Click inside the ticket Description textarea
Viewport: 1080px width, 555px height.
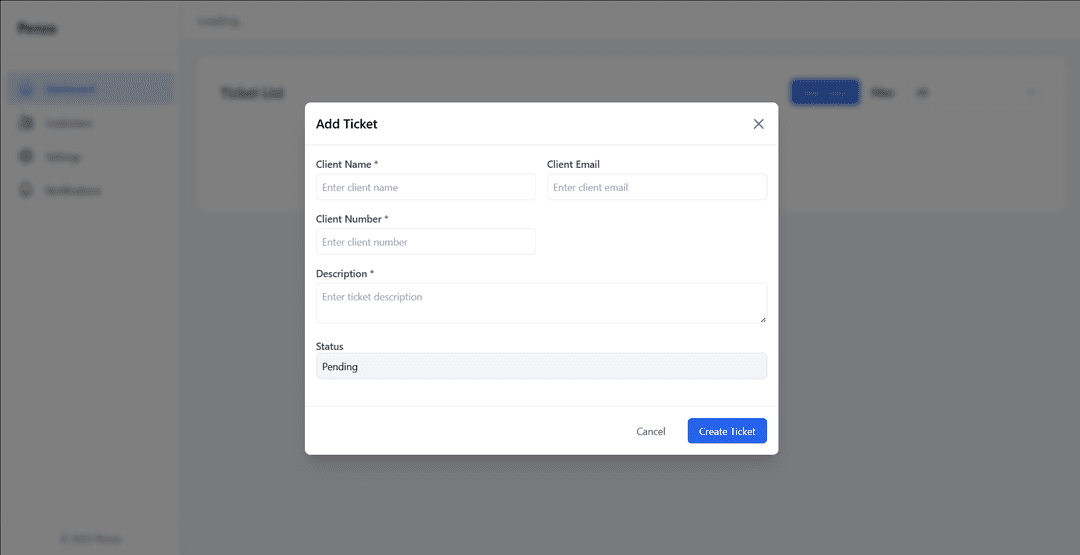(x=541, y=302)
